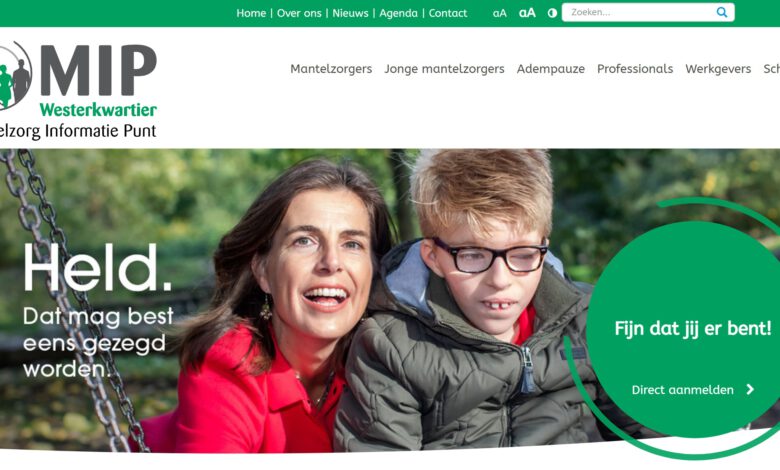This screenshot has width=780, height=470.
Task: Toggle the high contrast mode icon
Action: pyautogui.click(x=552, y=13)
